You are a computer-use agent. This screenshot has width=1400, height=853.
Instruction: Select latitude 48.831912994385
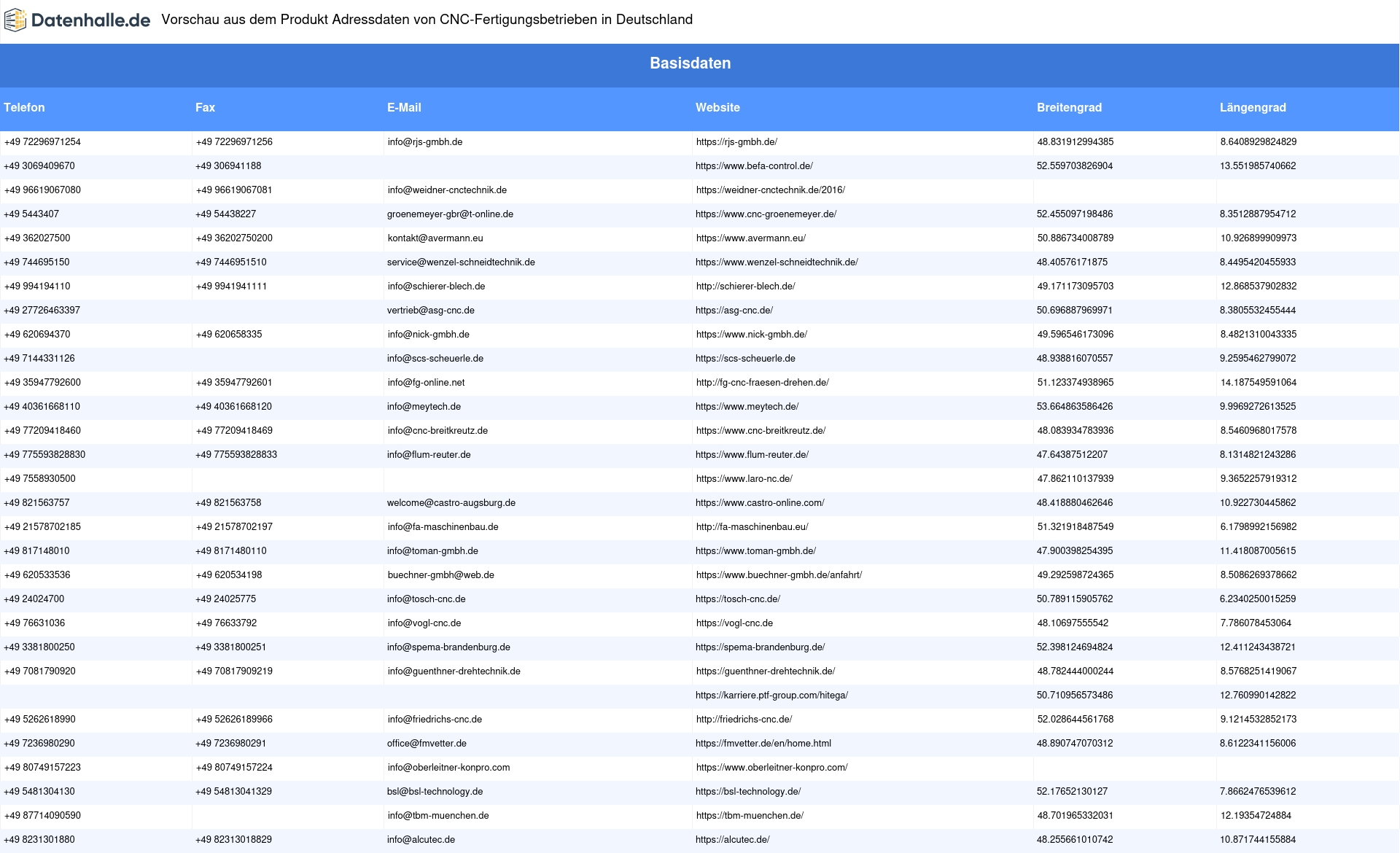(1075, 142)
